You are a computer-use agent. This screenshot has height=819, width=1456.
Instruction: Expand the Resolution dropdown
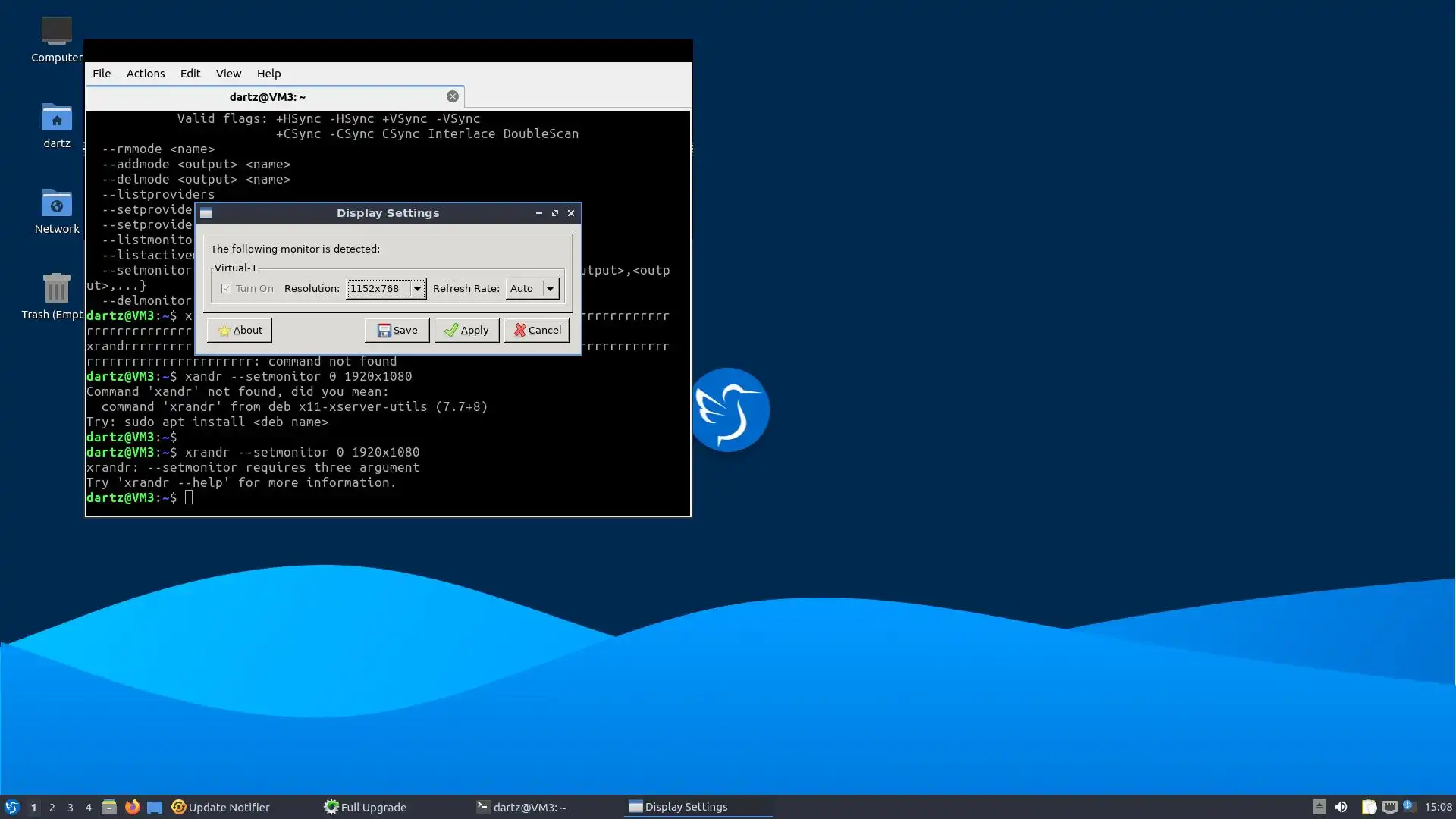click(x=417, y=288)
